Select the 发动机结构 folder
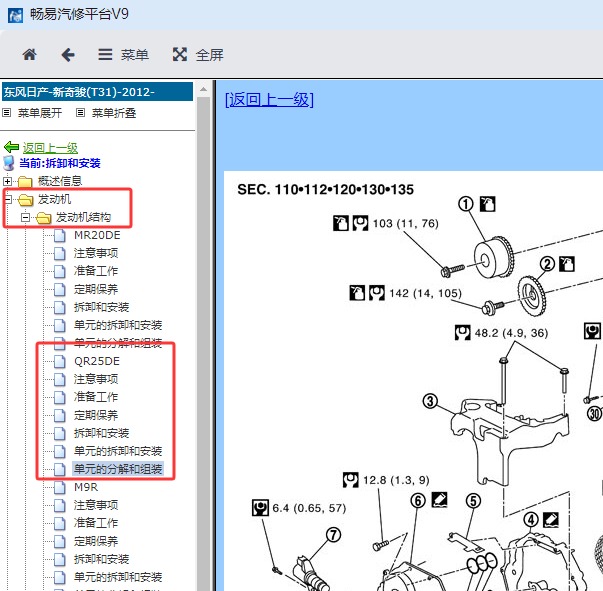 [83, 217]
